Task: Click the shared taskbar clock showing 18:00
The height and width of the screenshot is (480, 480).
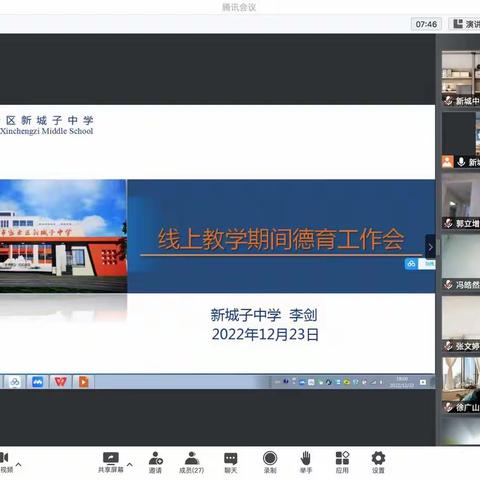Action: tap(402, 382)
